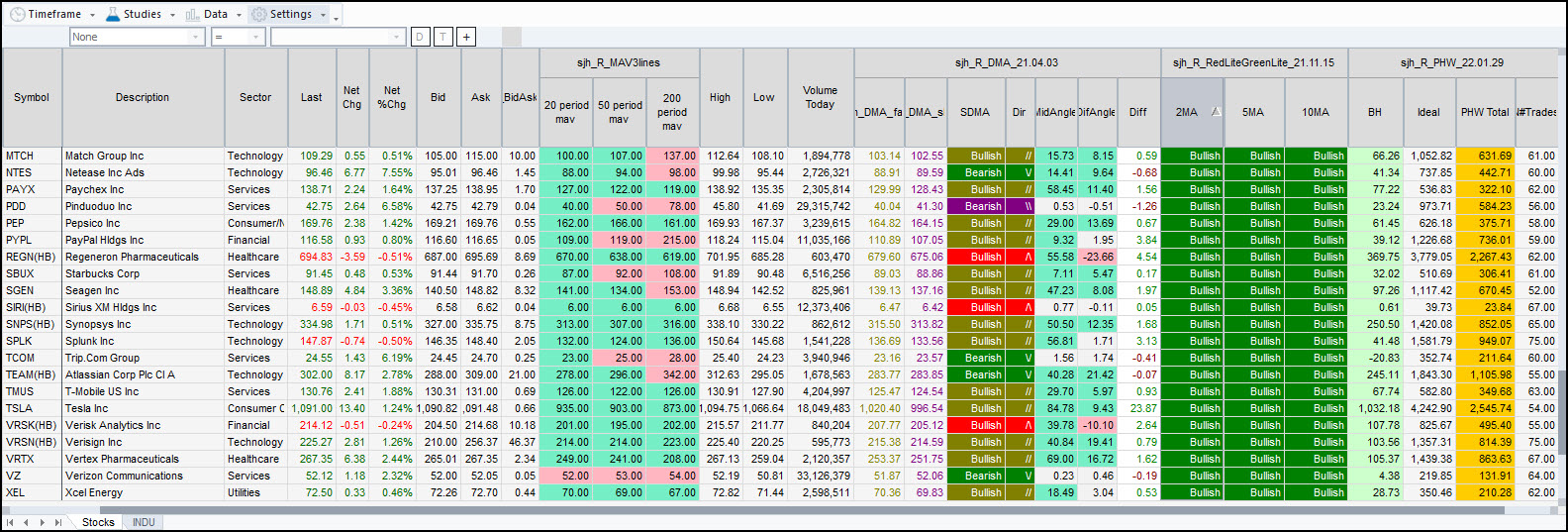This screenshot has width=1568, height=532.
Task: Open the Studies menu
Action: 142,14
